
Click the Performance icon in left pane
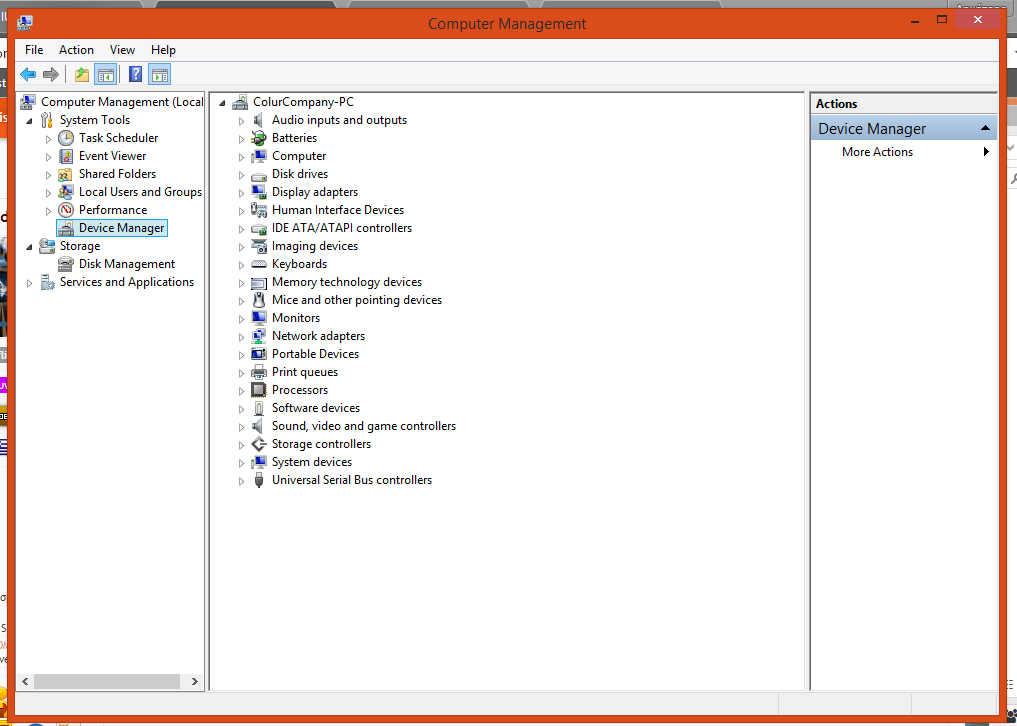tap(66, 210)
